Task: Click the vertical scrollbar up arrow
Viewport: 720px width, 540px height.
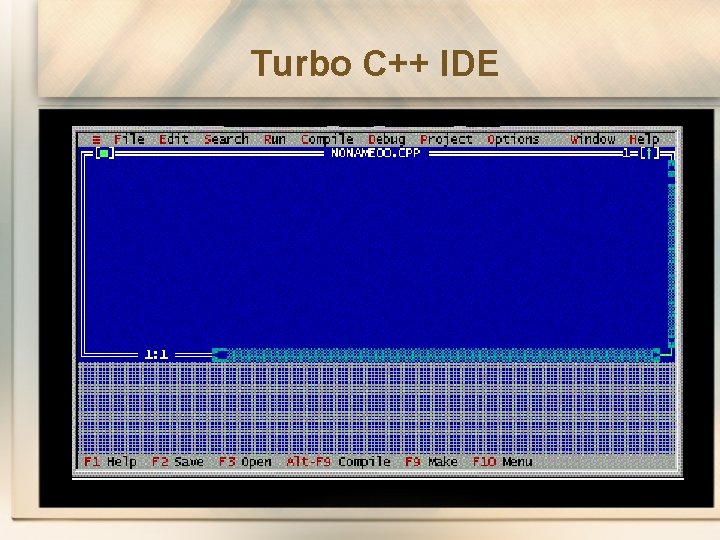Action: (x=671, y=166)
